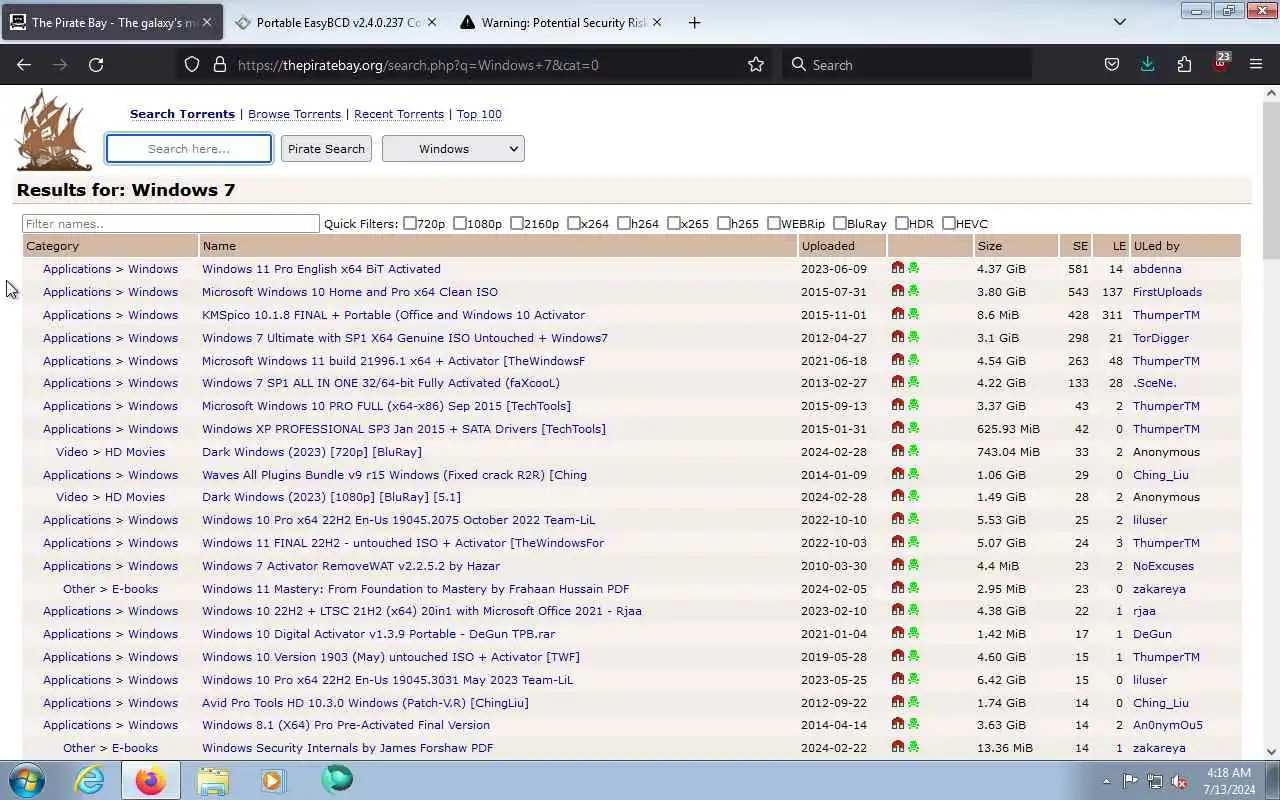Open the Save to Pocket icon
The image size is (1280, 800).
coord(1112,64)
